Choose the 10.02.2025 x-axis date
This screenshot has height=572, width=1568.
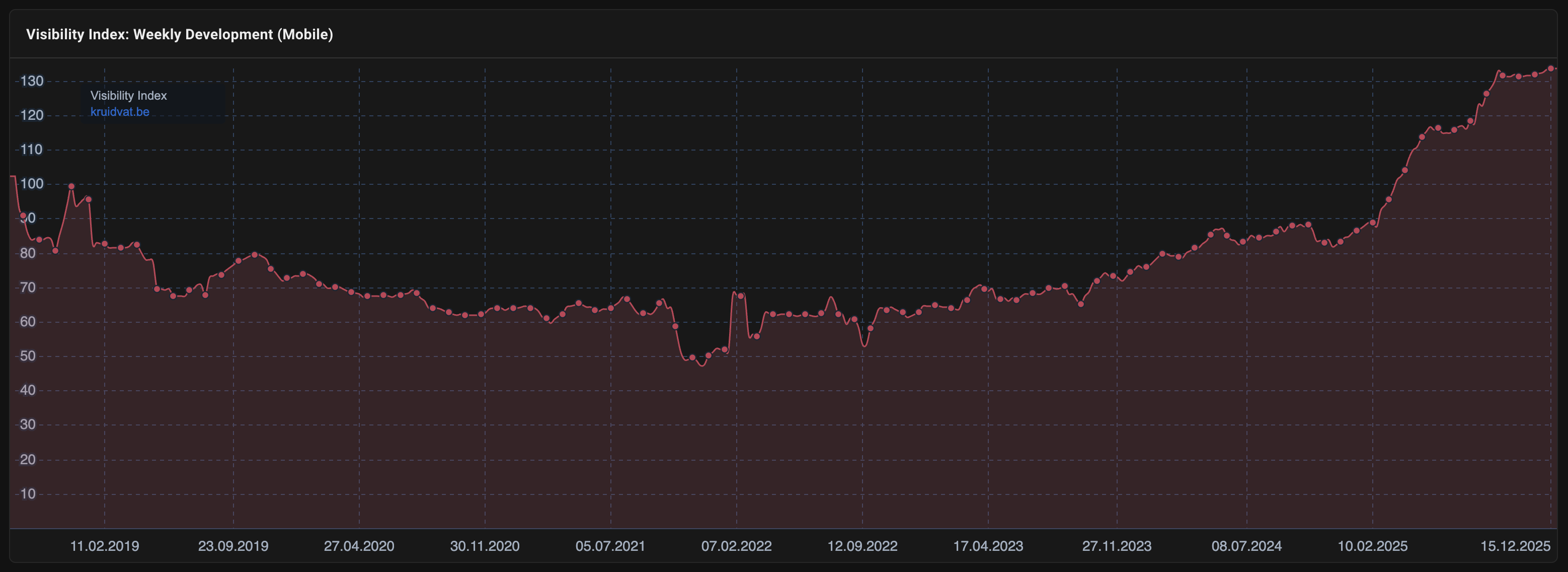pyautogui.click(x=1372, y=546)
